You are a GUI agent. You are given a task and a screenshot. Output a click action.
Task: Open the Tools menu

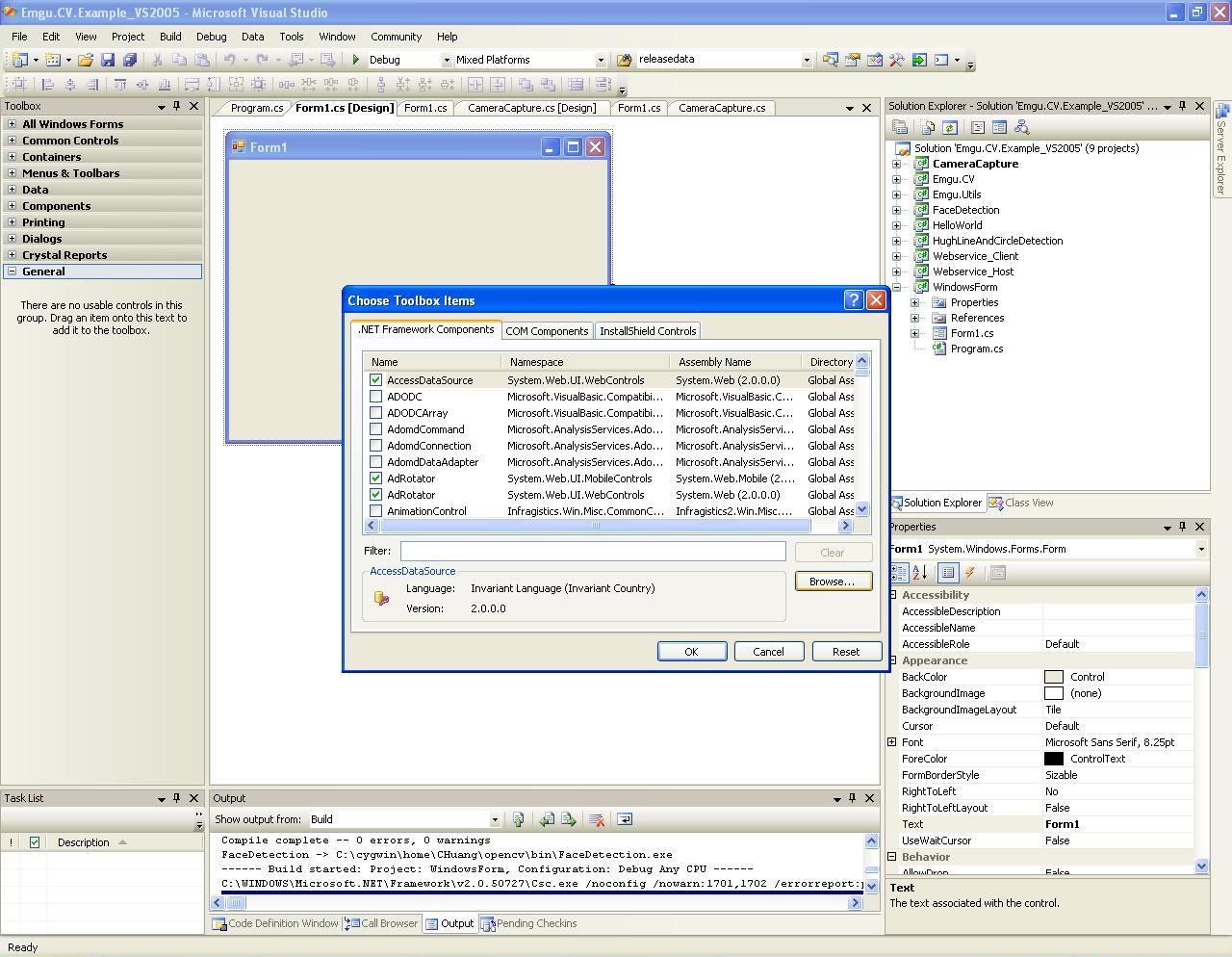coord(292,37)
